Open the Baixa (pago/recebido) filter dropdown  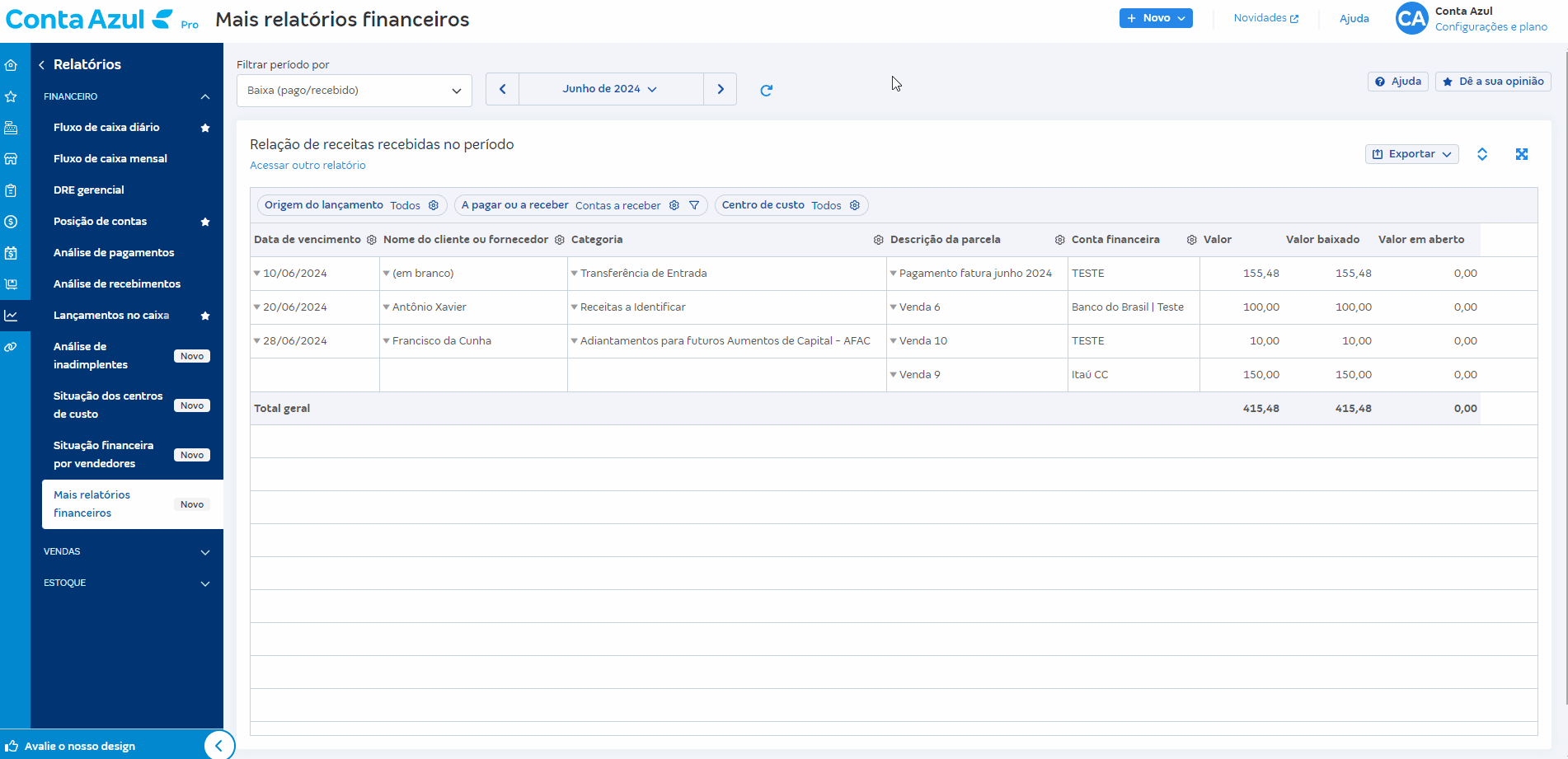click(354, 91)
